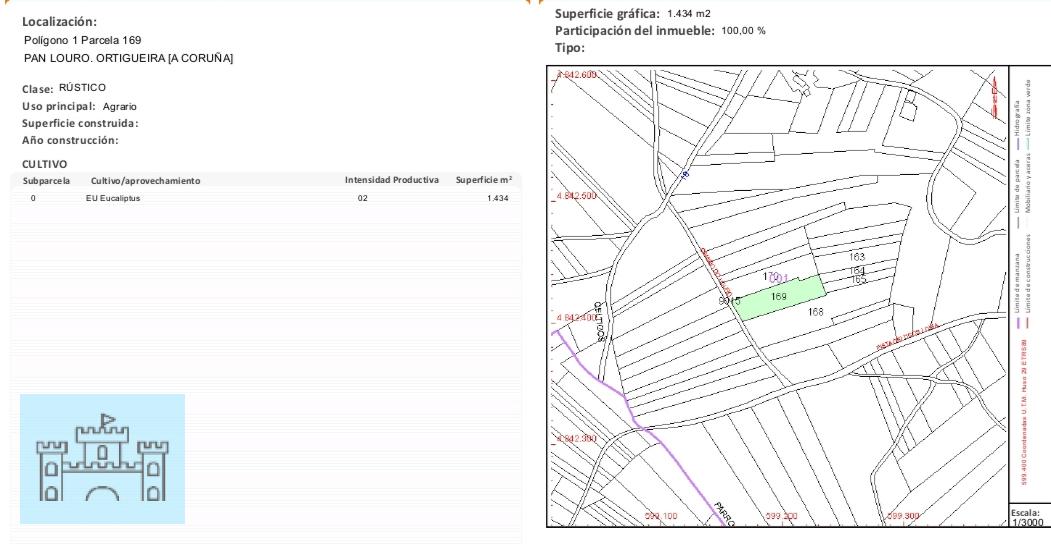
Task: Click parcel 168 on the map
Action: click(815, 312)
